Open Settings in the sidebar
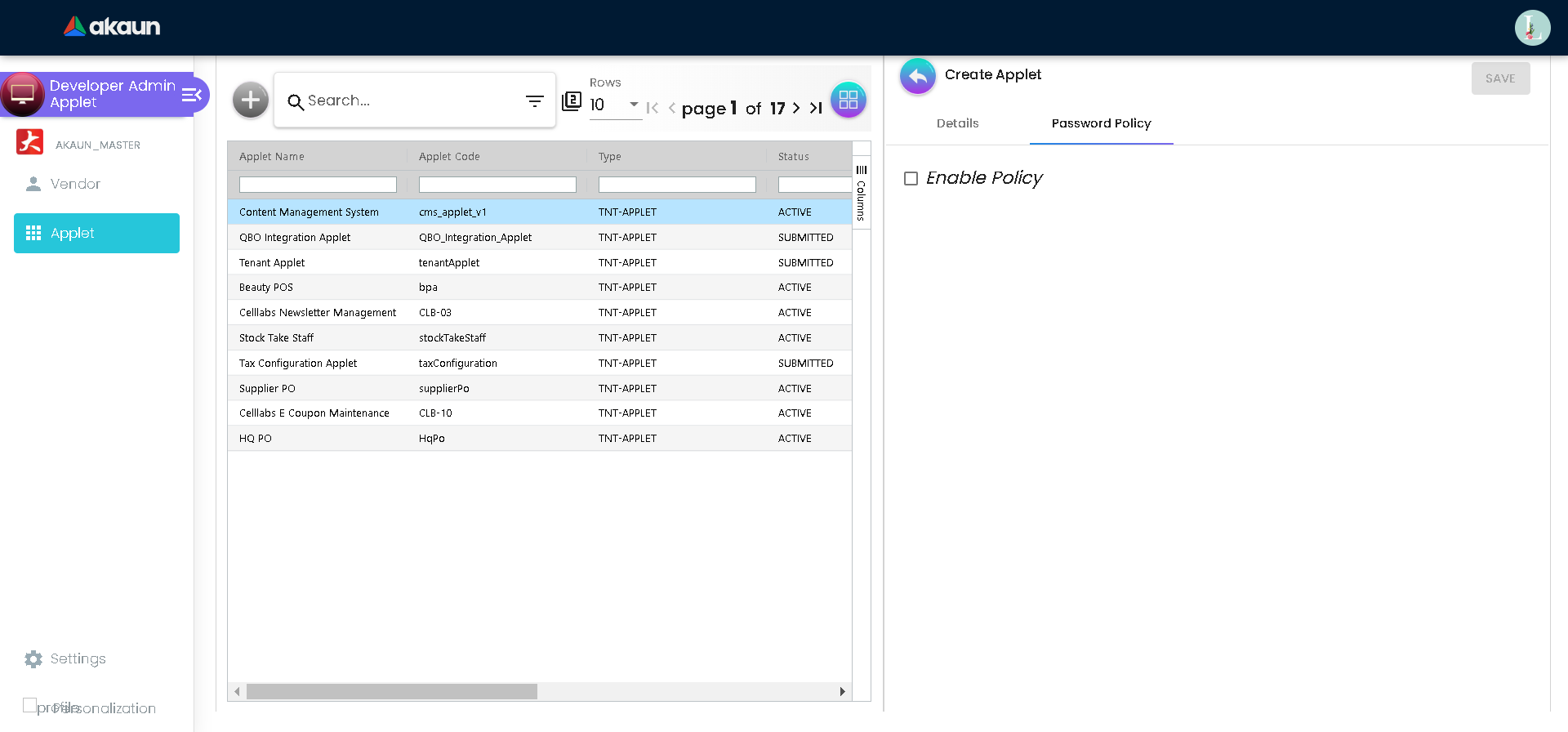Image resolution: width=1568 pixels, height=732 pixels. [78, 659]
